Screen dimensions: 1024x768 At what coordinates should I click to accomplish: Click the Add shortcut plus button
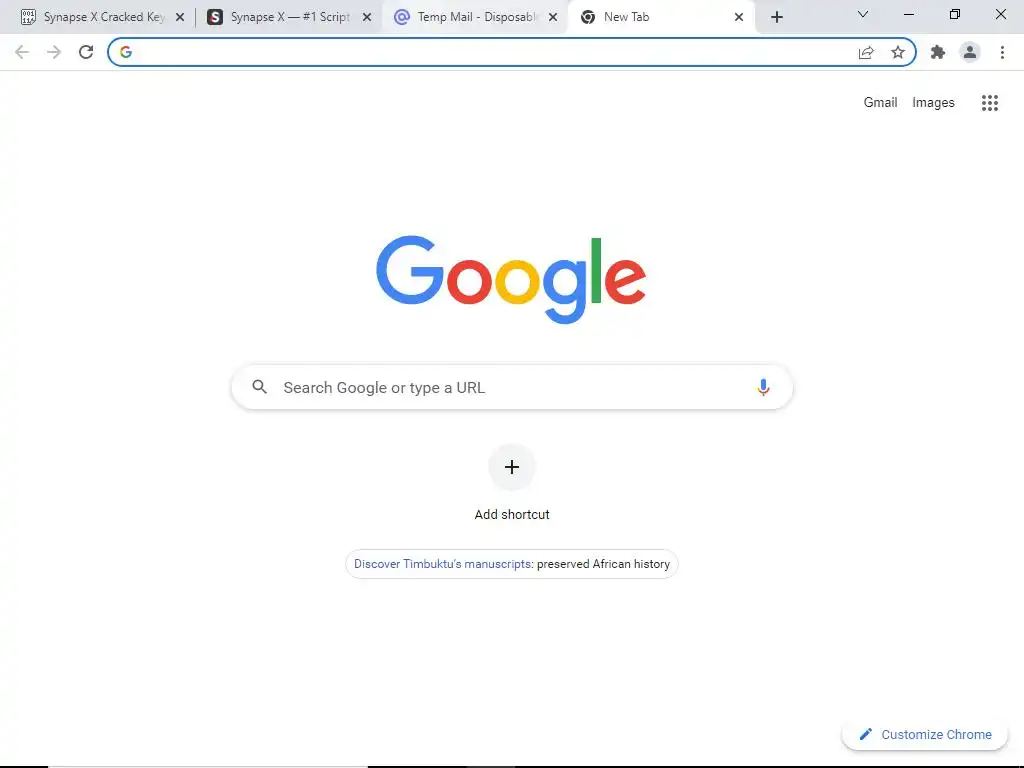pyautogui.click(x=512, y=467)
